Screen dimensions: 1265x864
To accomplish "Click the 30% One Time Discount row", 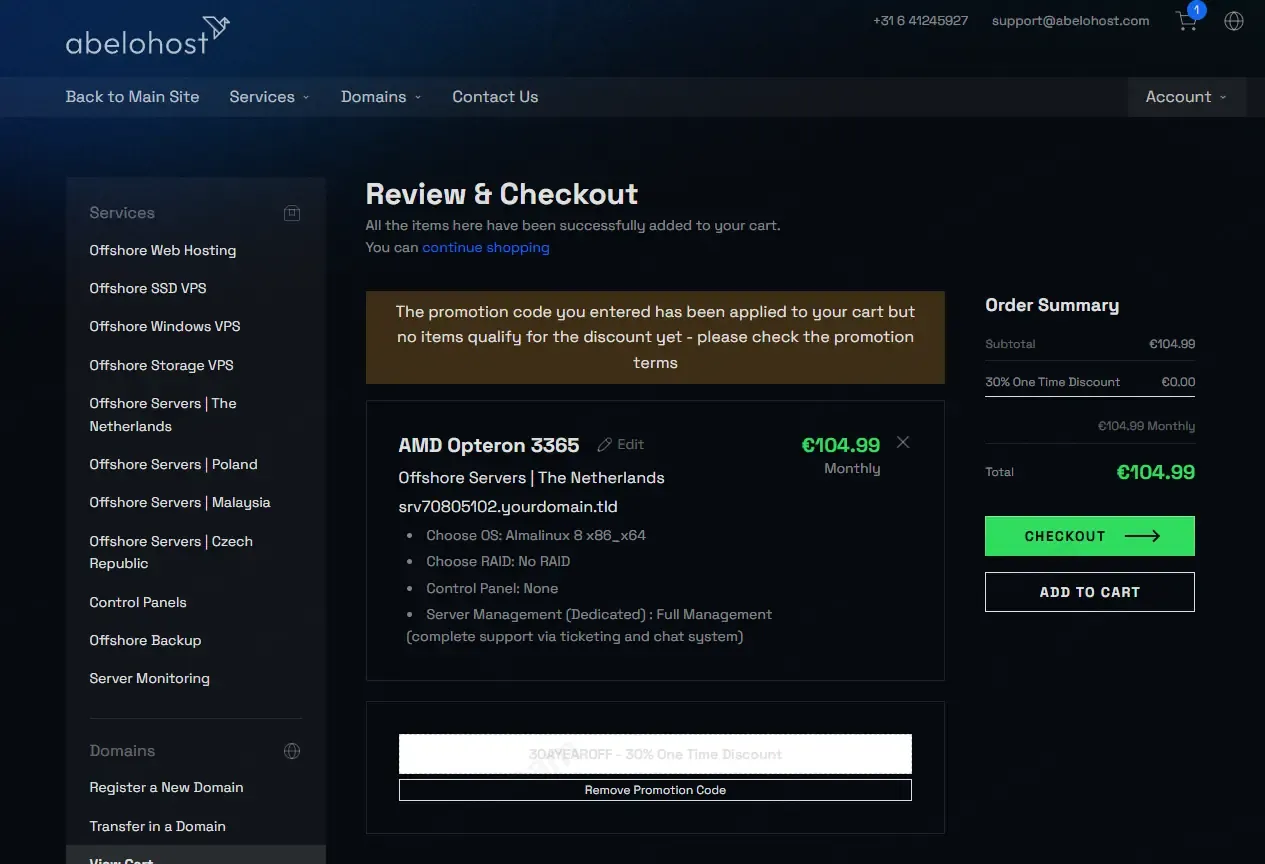I will [1090, 382].
